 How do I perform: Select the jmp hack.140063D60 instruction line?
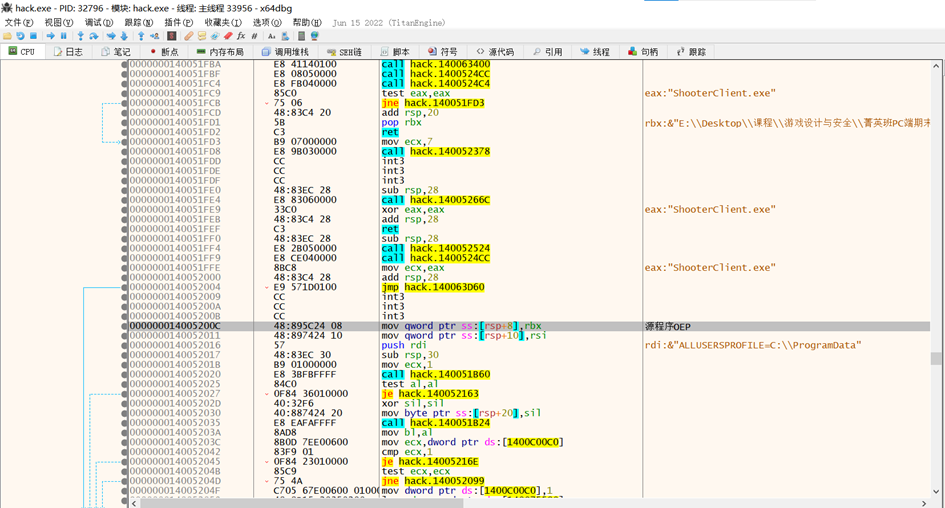[x=432, y=287]
